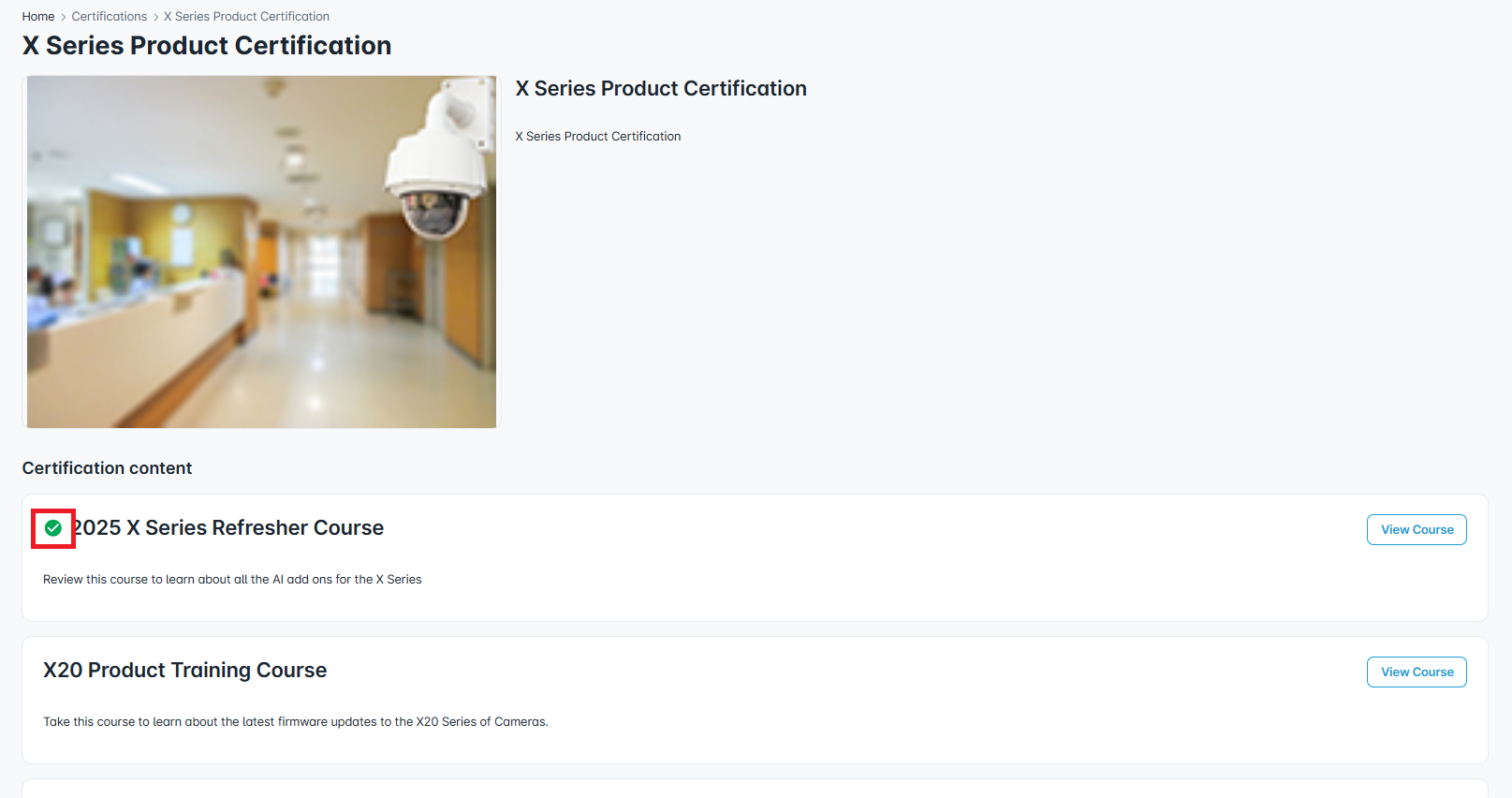Click the 2025 X Series Refresher Course title
Screen dimensions: 1512x798
pyautogui.click(x=228, y=528)
